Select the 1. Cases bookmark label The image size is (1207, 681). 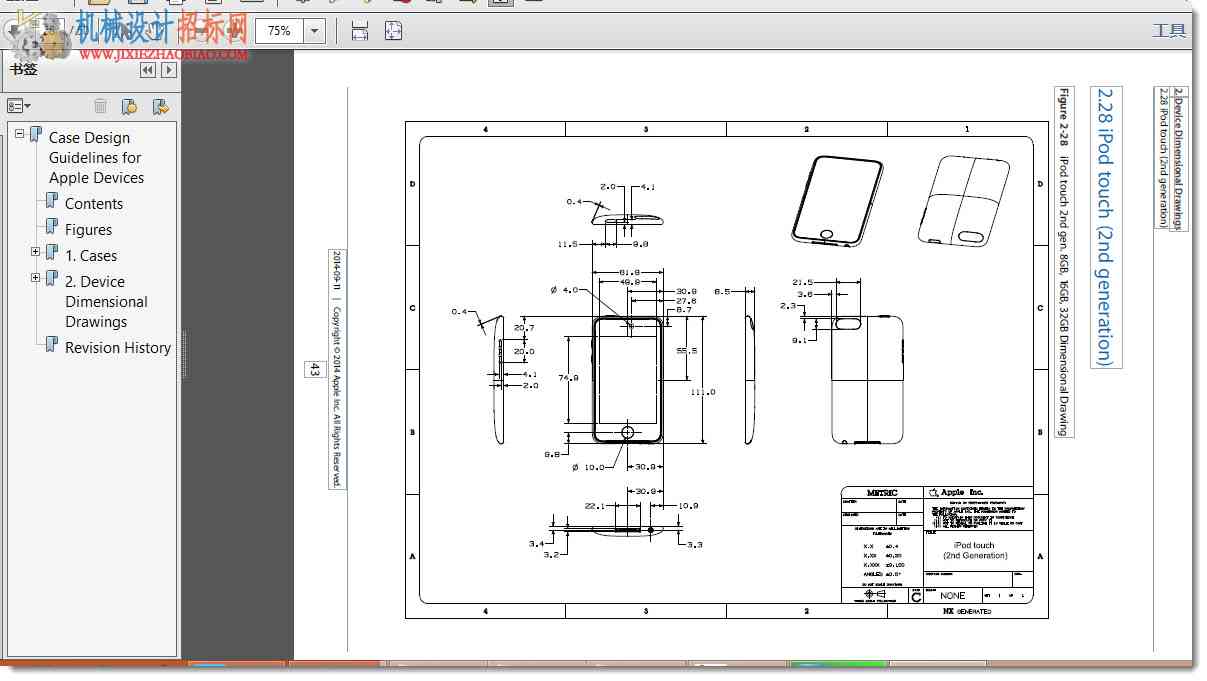click(x=91, y=256)
